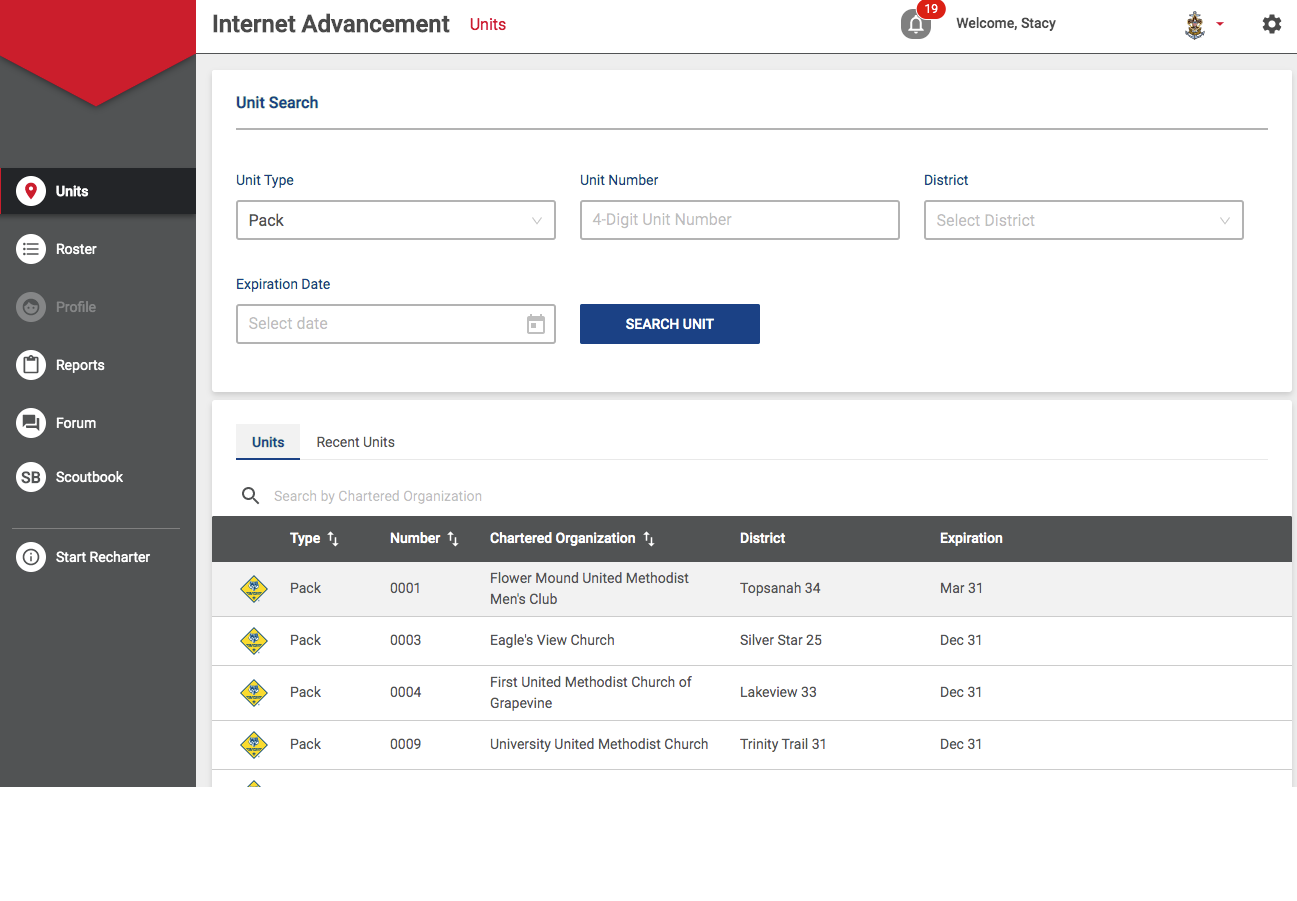
Task: Toggle ascending sort on the Number column
Action: (454, 538)
